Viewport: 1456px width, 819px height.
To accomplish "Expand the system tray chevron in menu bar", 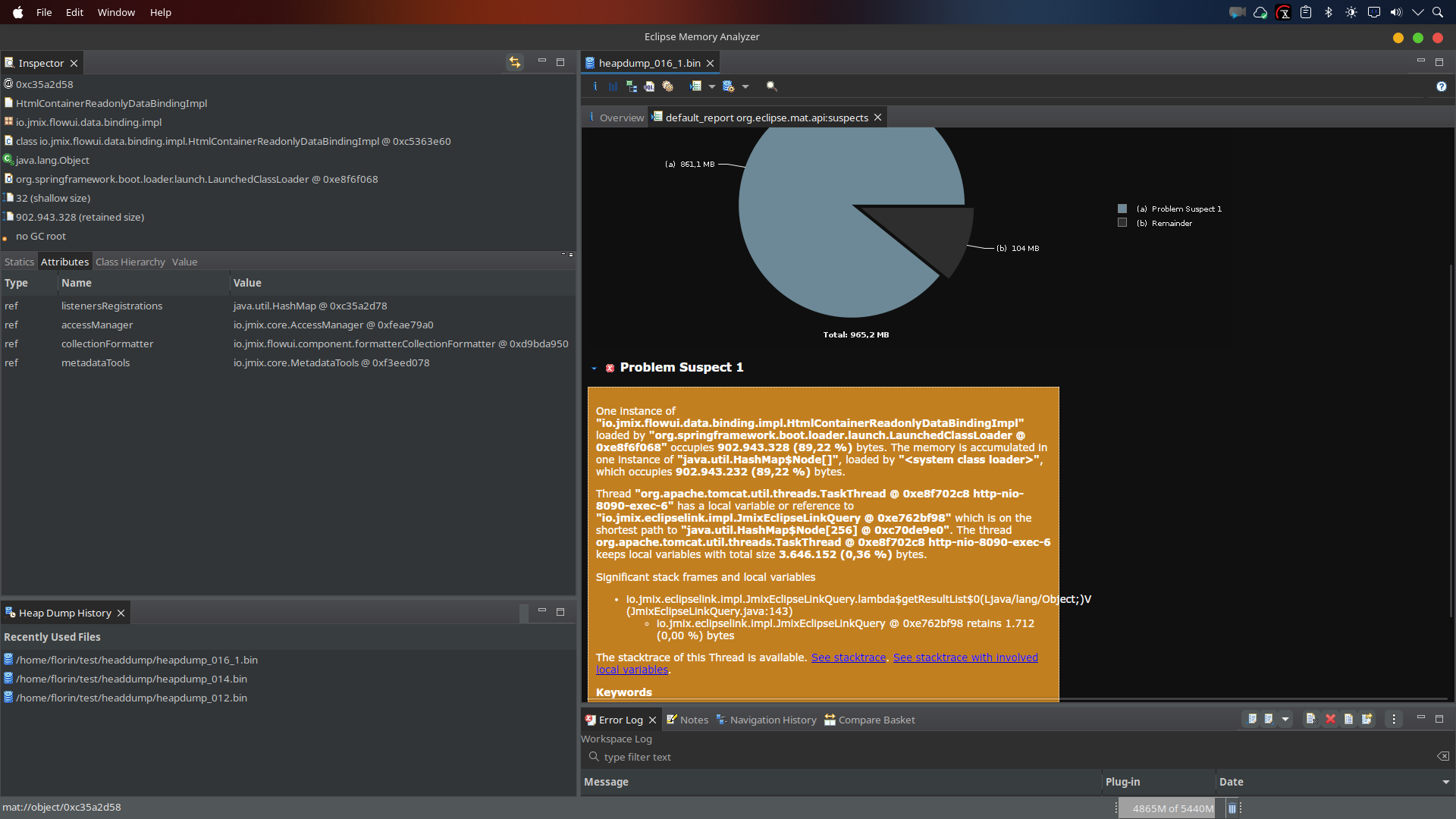I will click(1417, 12).
